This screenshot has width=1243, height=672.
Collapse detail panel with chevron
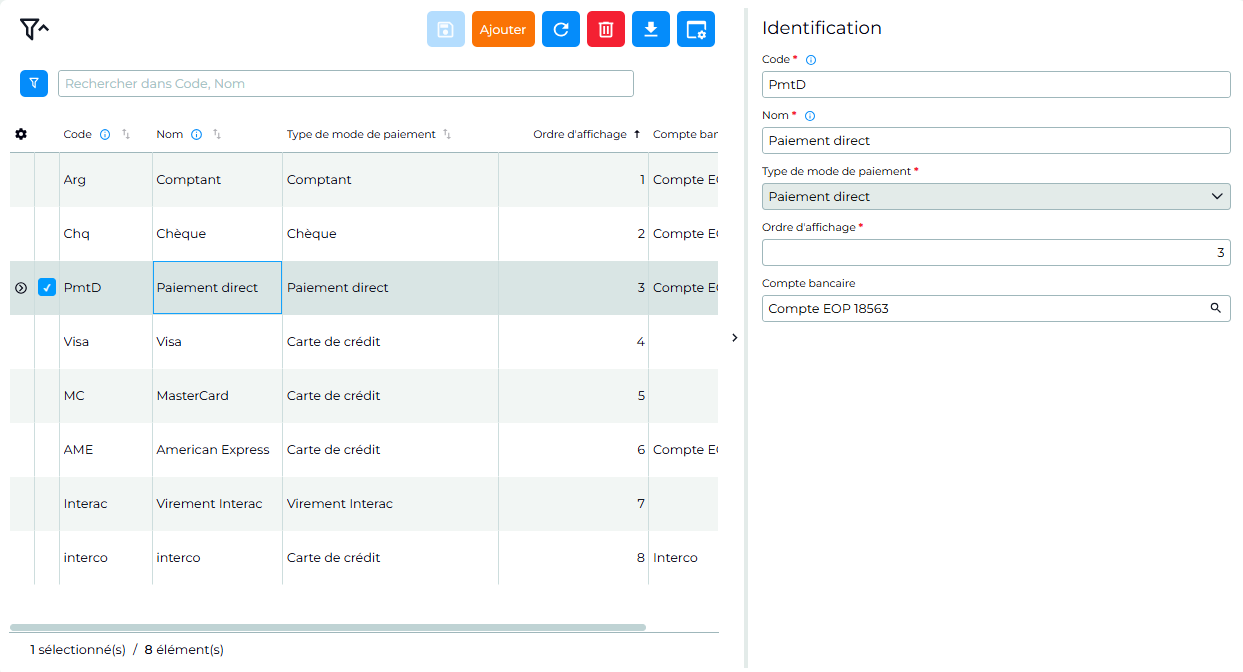735,338
